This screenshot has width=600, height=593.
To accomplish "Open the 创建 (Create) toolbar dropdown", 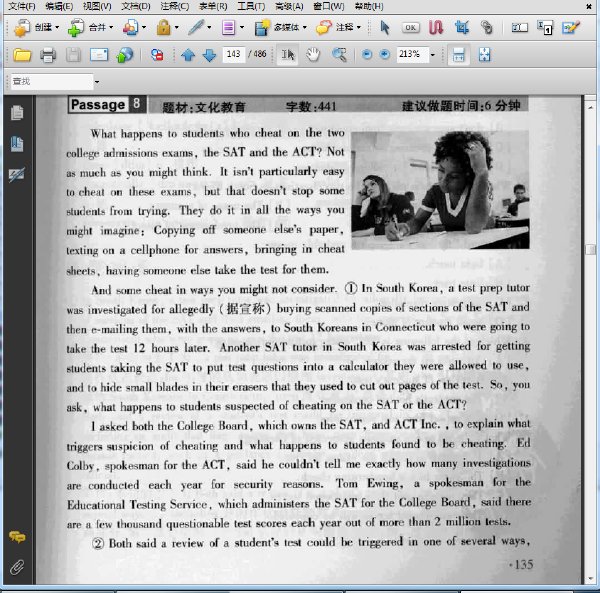I will pos(57,28).
